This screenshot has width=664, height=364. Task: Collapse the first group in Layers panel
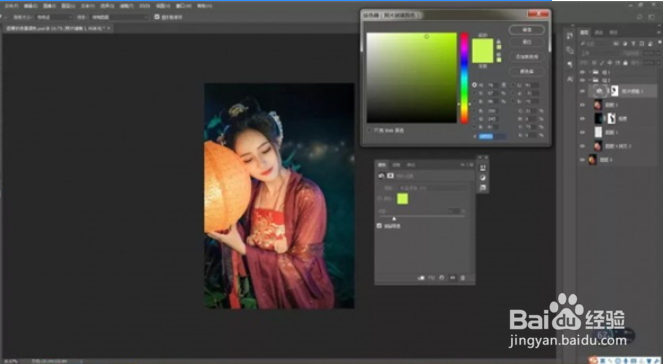589,72
